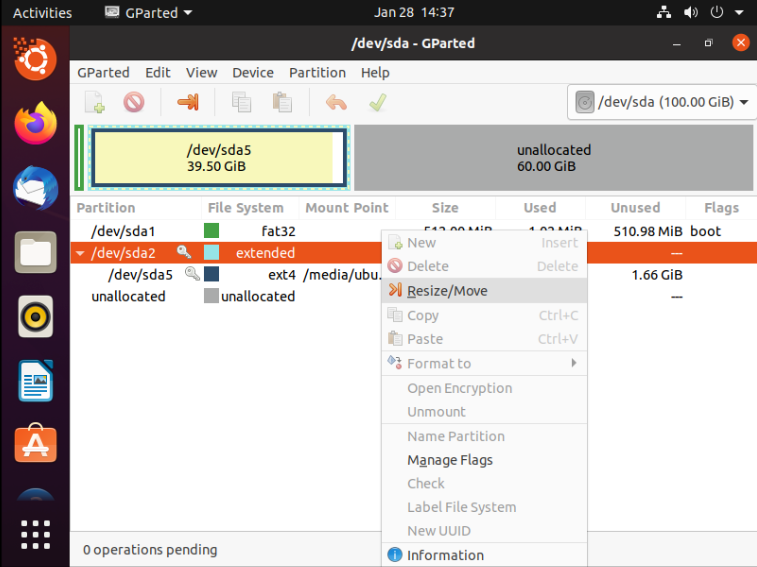Click the Used column header
Image resolution: width=757 pixels, height=567 pixels.
540,208
